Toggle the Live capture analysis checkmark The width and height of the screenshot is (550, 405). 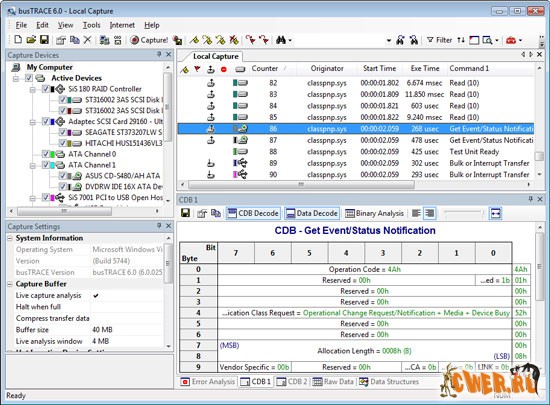[96, 296]
